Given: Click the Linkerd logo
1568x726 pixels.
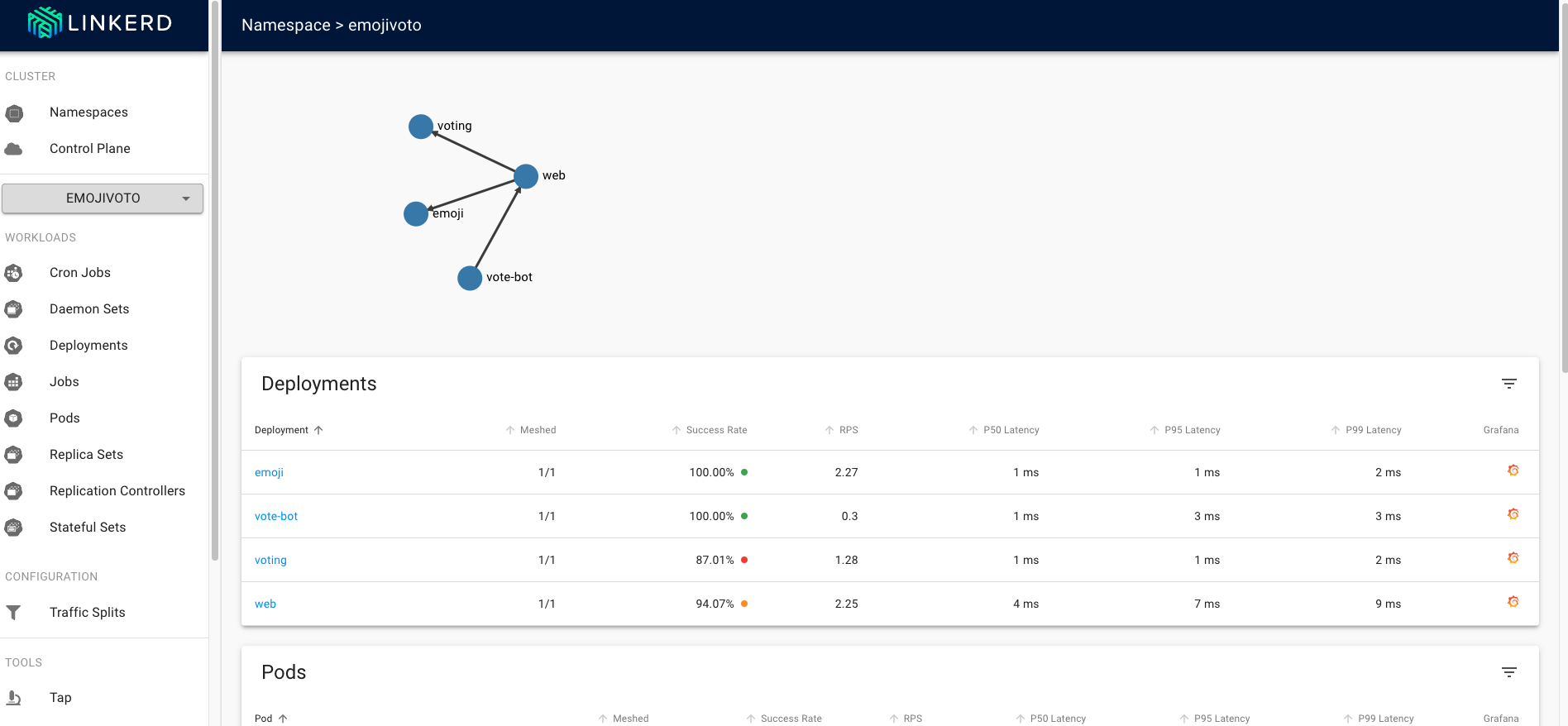Looking at the screenshot, I should point(100,23).
